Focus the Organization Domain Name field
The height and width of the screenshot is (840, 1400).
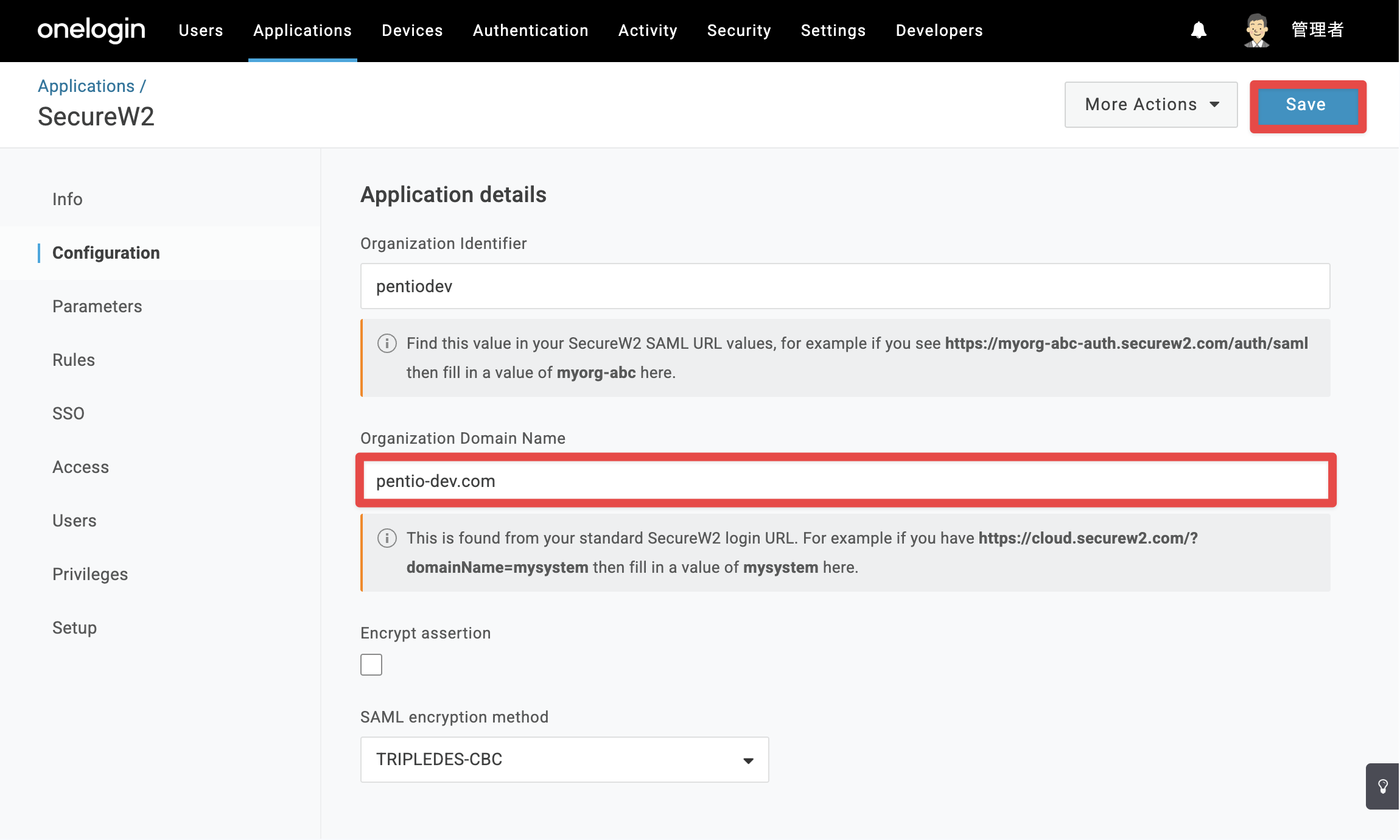pyautogui.click(x=845, y=481)
